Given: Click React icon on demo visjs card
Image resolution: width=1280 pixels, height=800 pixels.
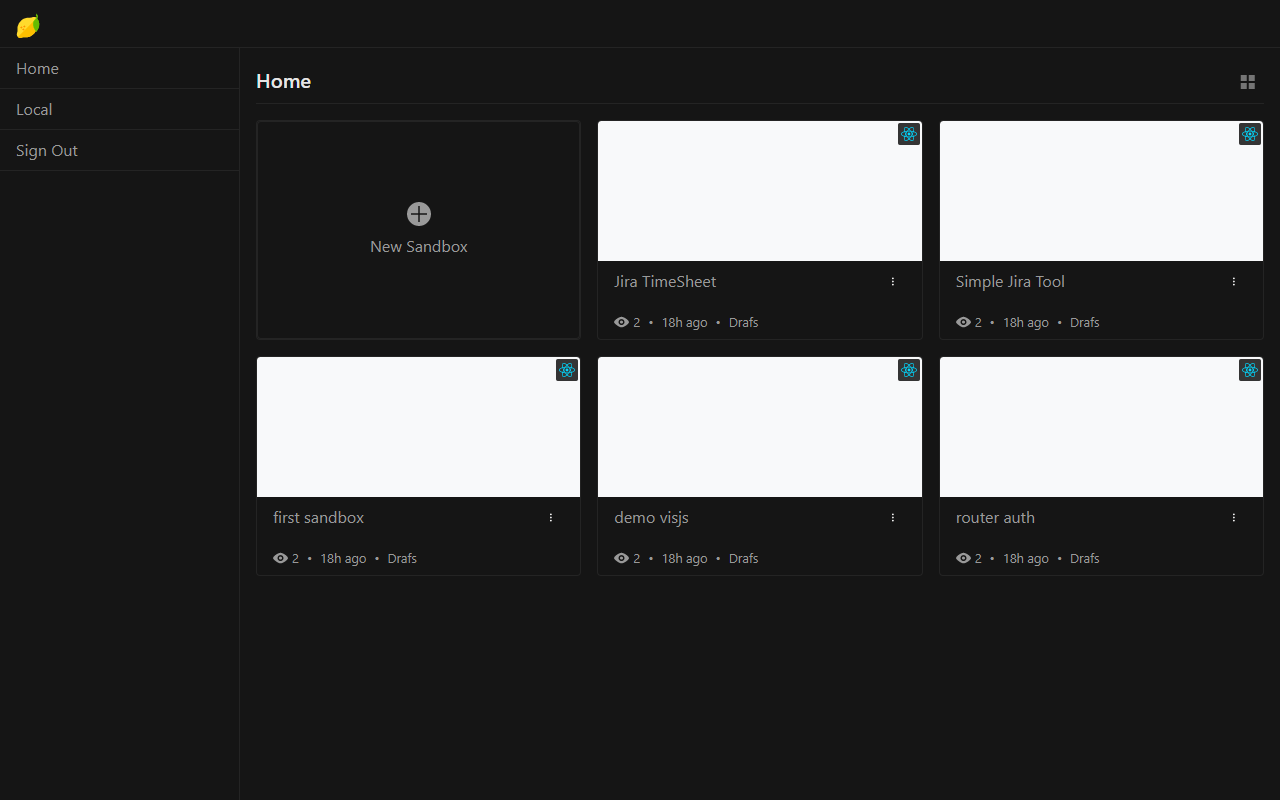Looking at the screenshot, I should point(908,370).
